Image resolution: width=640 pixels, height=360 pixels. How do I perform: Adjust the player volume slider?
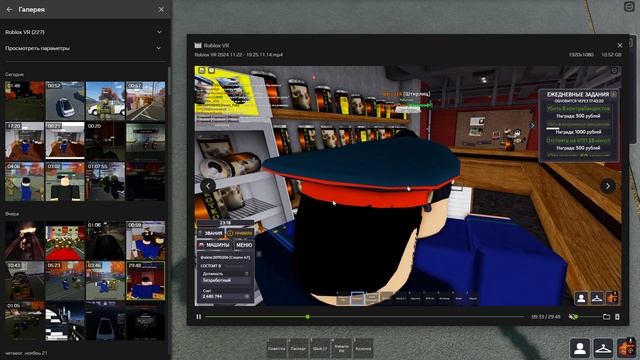[x=587, y=317]
